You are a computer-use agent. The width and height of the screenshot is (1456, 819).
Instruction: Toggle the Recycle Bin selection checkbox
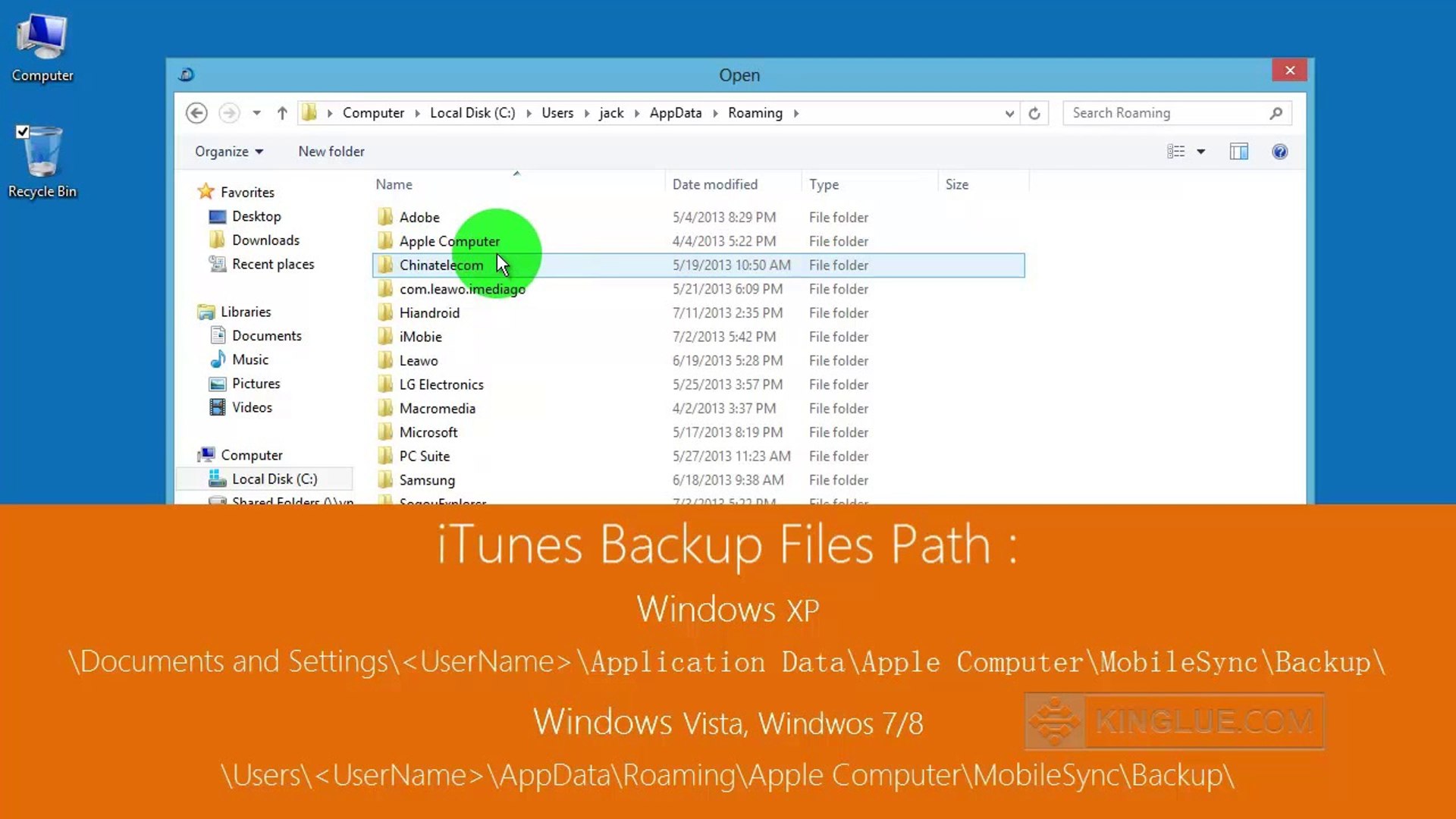click(23, 132)
